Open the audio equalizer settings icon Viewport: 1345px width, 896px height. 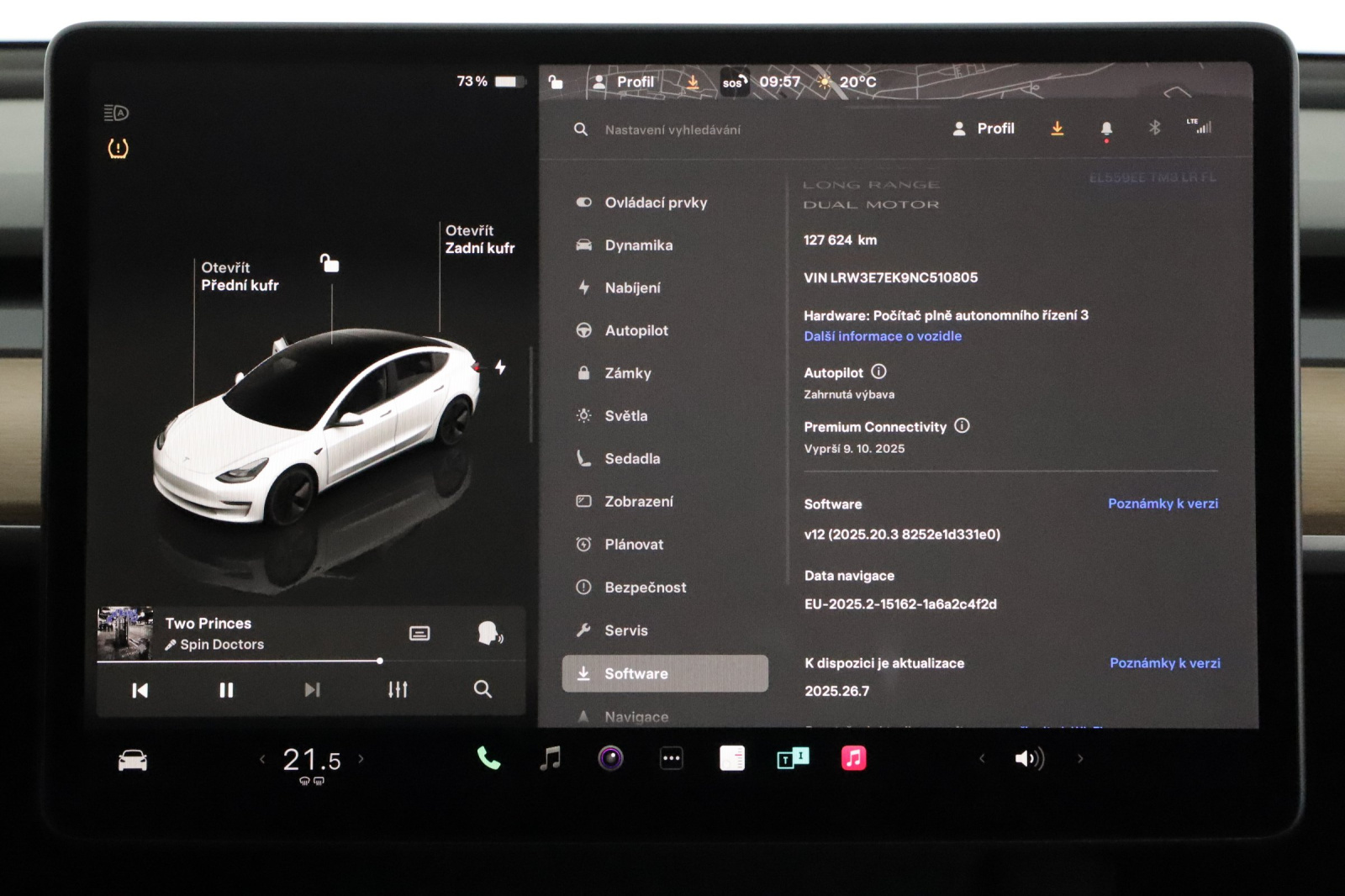click(398, 690)
